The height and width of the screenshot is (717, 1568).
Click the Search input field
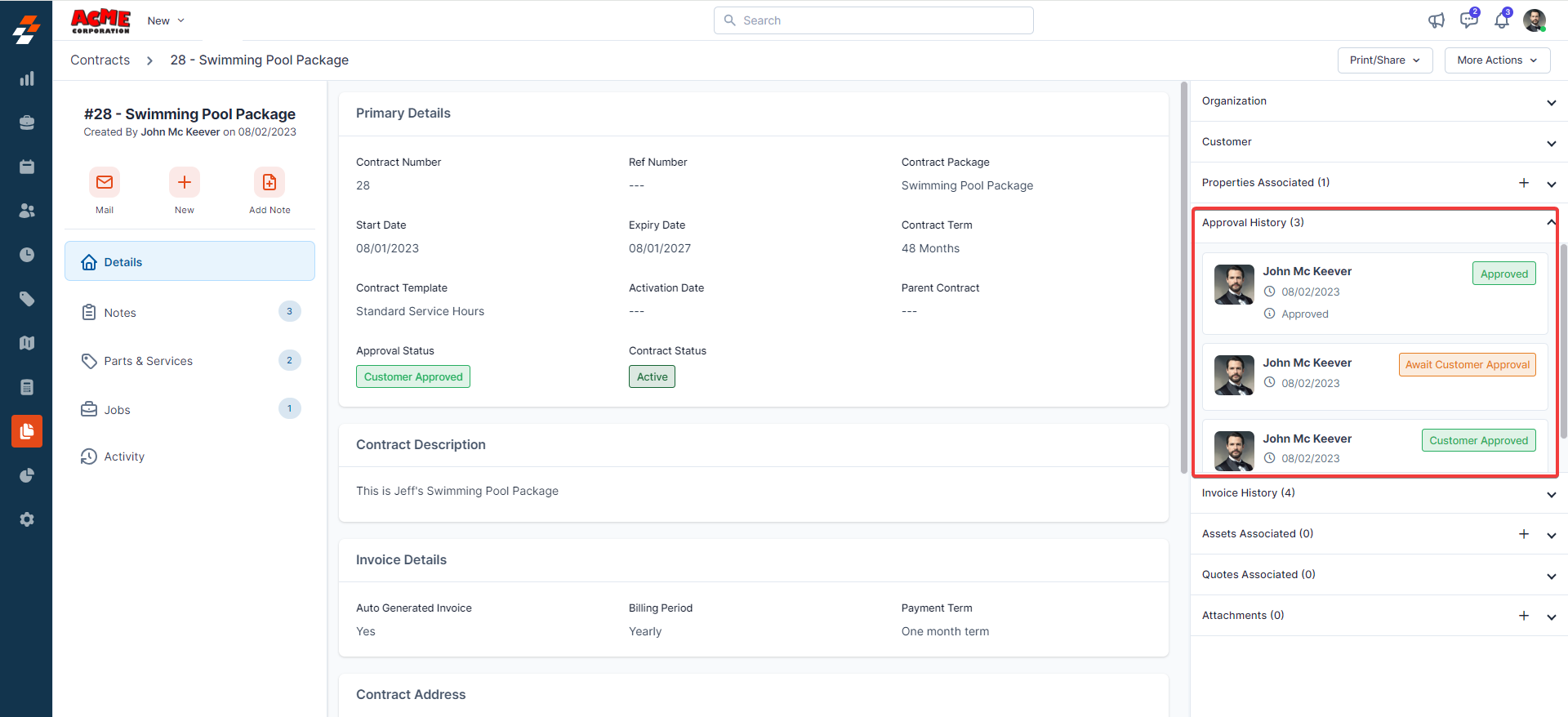click(874, 20)
